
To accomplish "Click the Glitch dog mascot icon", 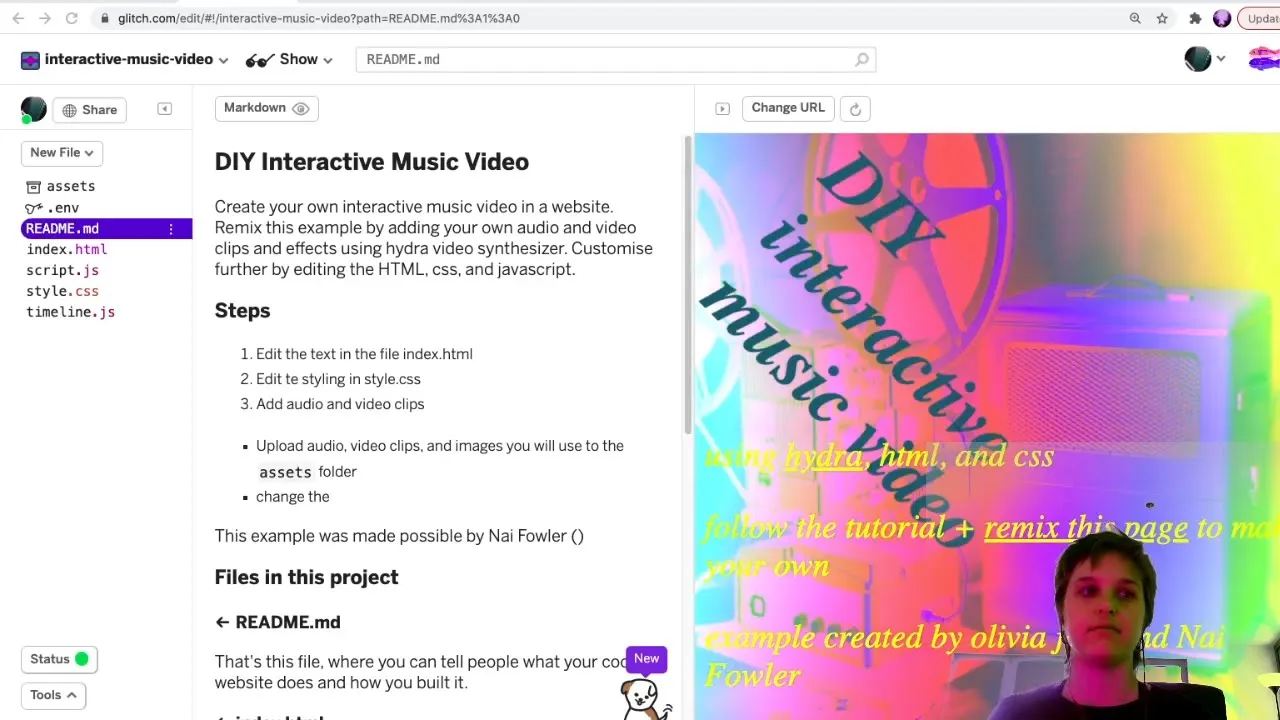I will pos(643,698).
